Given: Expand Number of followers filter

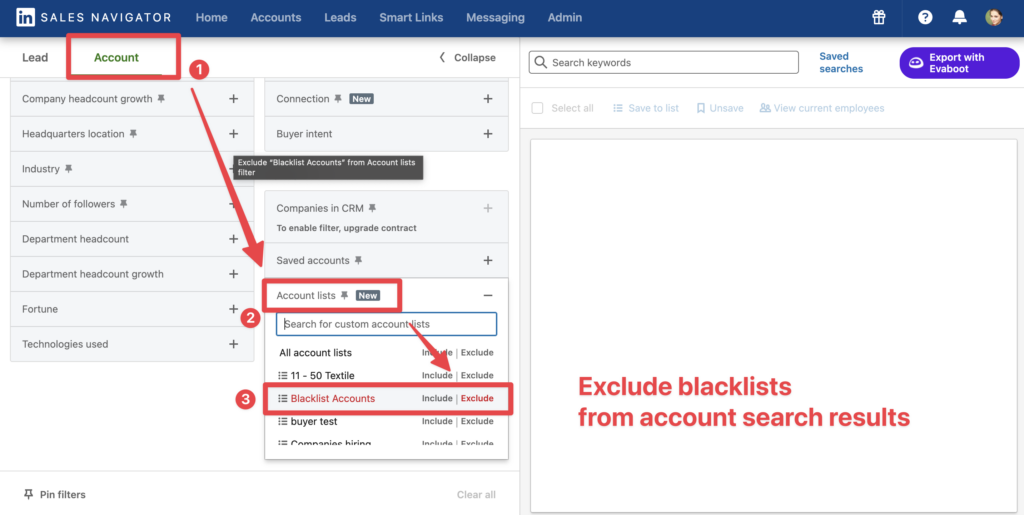Looking at the screenshot, I should click(x=233, y=204).
